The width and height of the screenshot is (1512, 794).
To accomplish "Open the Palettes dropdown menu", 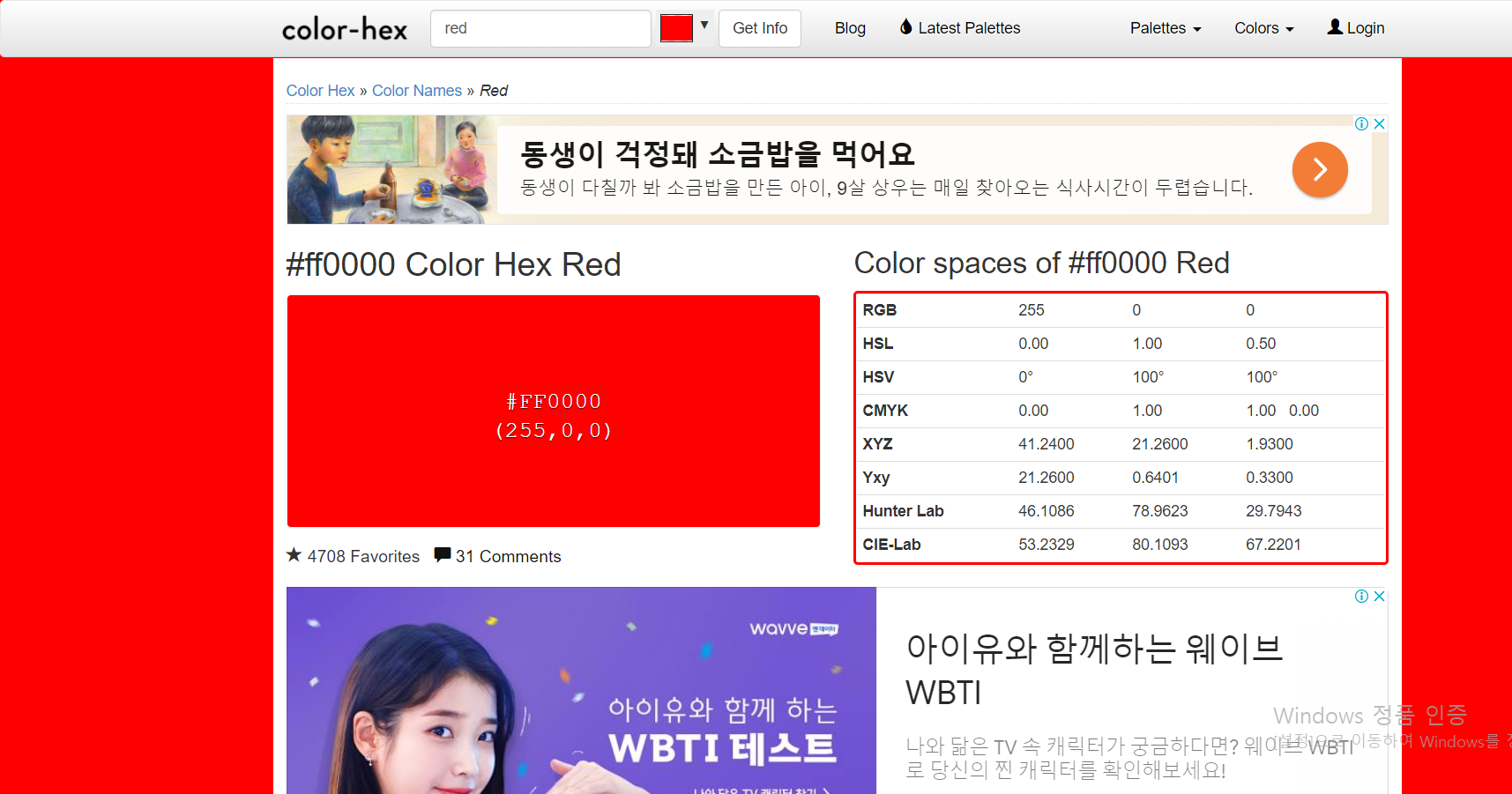I will (1166, 28).
